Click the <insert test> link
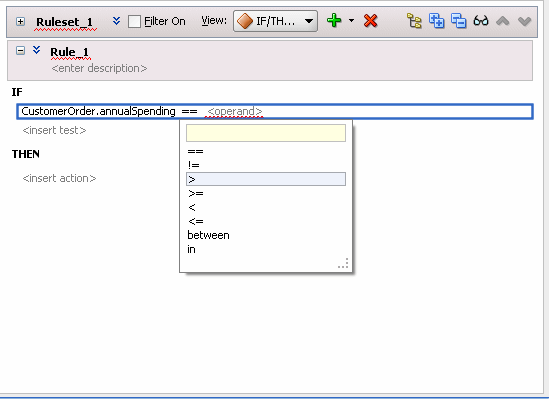This screenshot has height=399, width=549. point(54,131)
